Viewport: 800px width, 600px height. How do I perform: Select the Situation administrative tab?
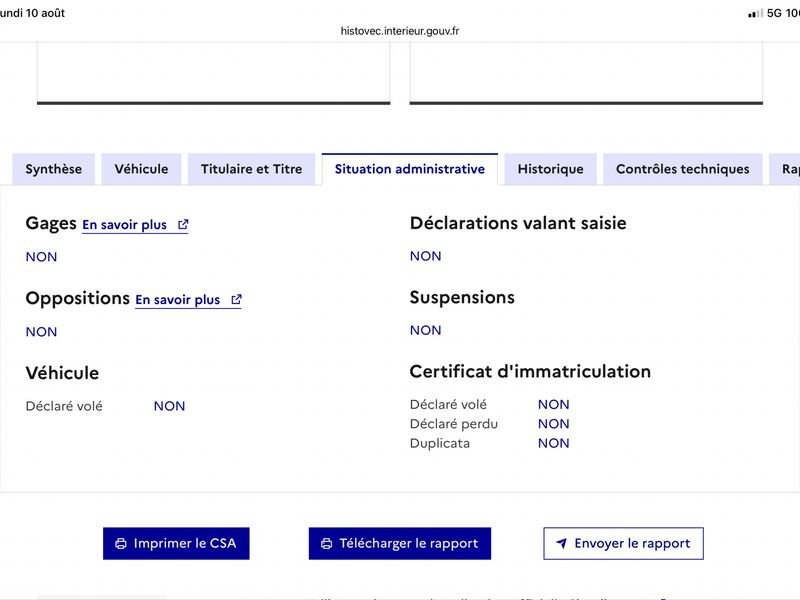[x=410, y=169]
